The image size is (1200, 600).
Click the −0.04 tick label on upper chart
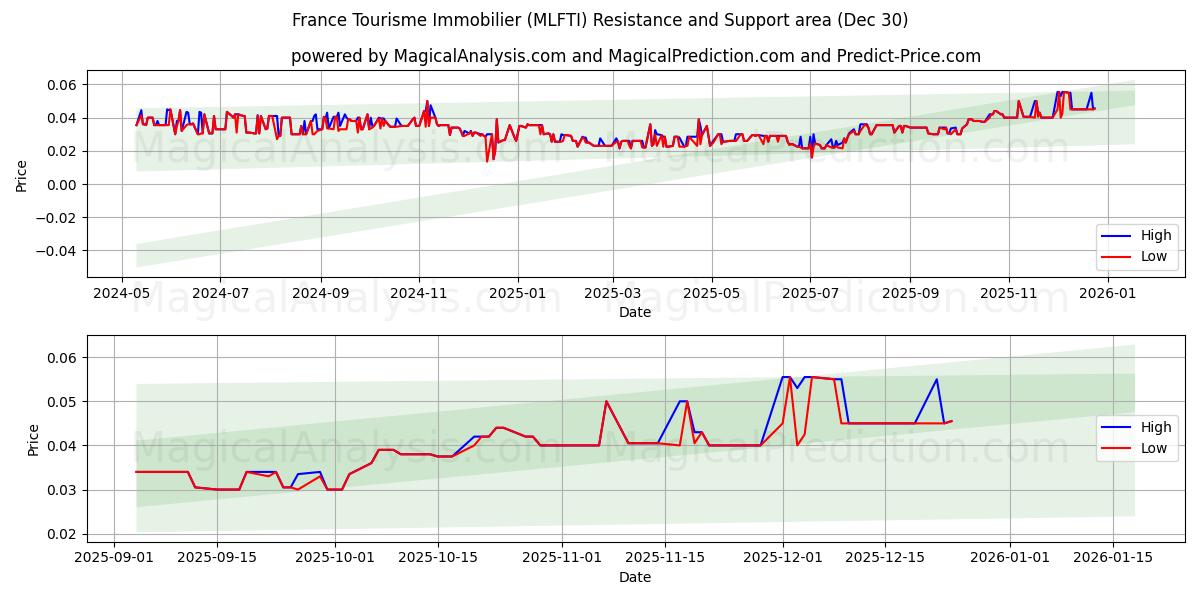62,251
